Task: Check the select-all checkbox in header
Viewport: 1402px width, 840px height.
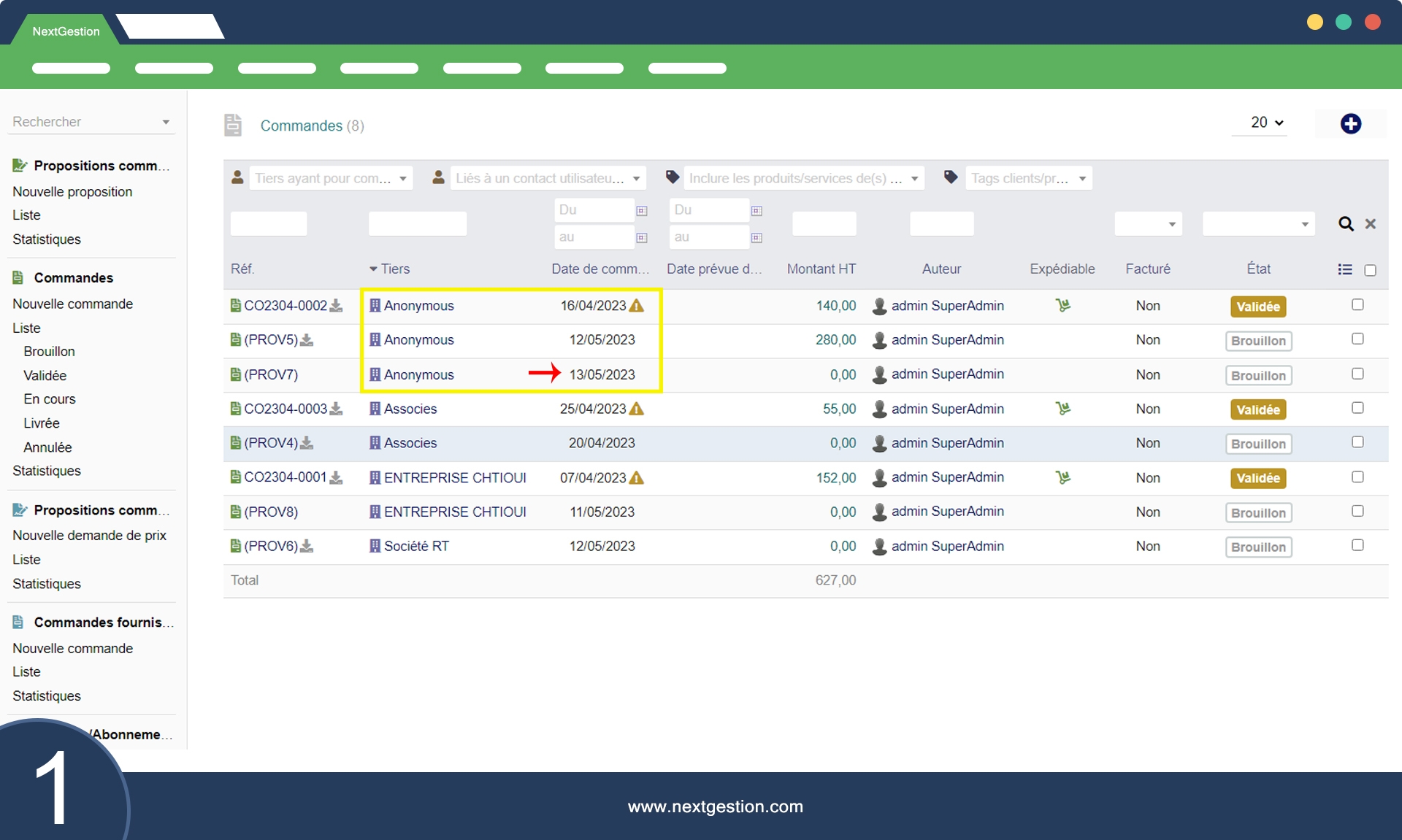Action: [1370, 270]
